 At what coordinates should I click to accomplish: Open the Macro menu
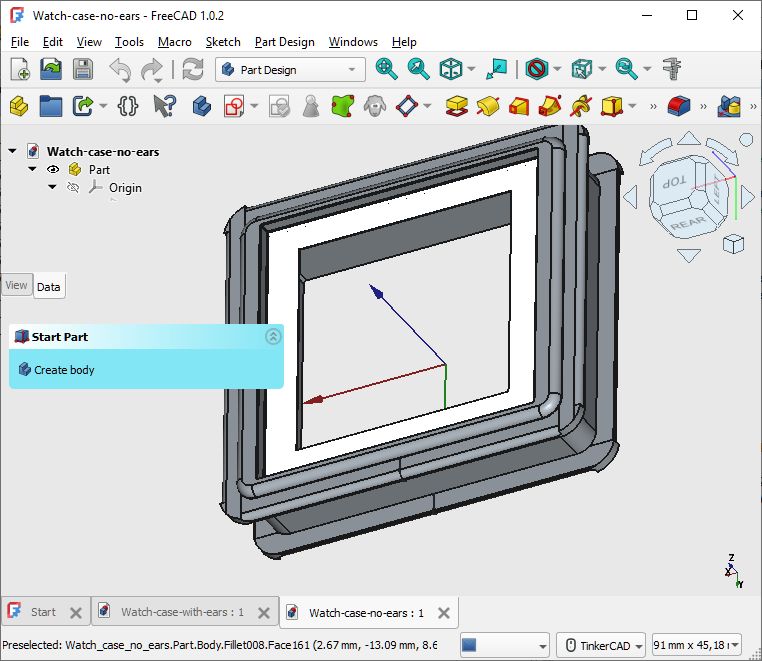[x=175, y=42]
